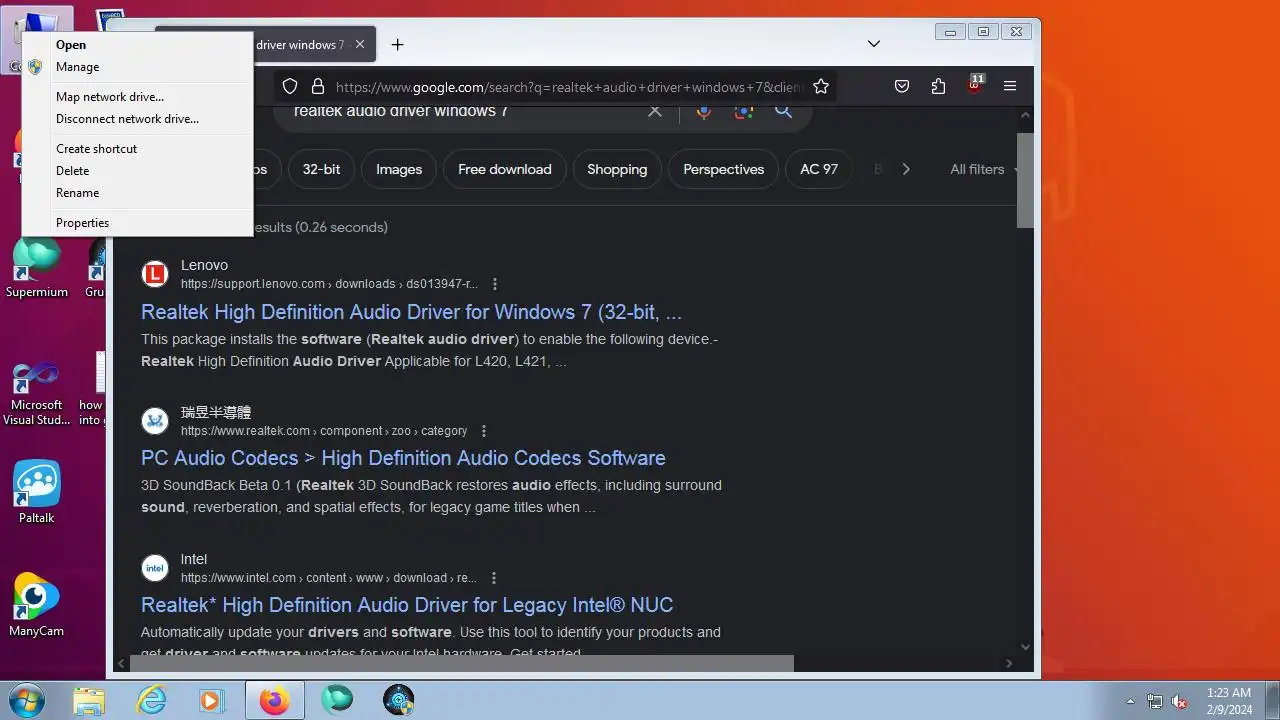The height and width of the screenshot is (720, 1280).
Task: Click the Lenovo site favicon
Action: point(155,274)
